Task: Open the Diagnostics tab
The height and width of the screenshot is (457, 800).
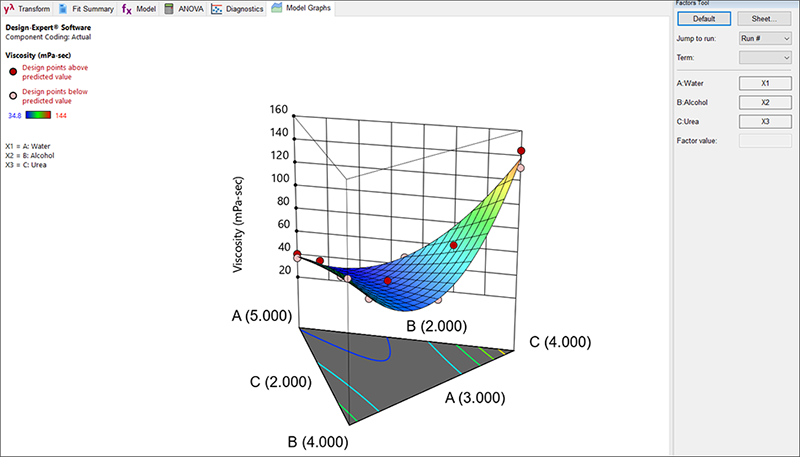Action: tap(240, 8)
